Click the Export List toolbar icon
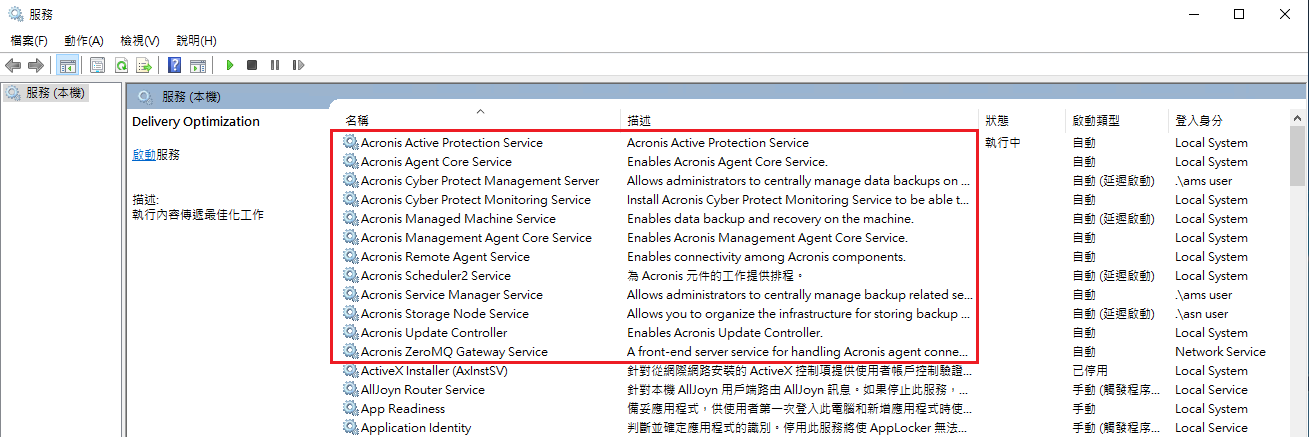Screen dimensions: 1309x437 [144, 65]
